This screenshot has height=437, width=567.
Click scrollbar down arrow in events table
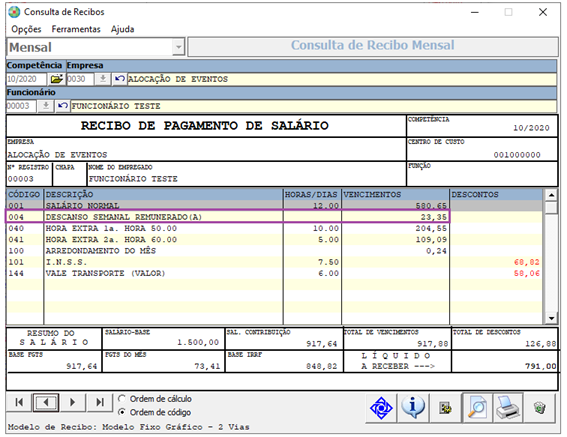click(551, 318)
